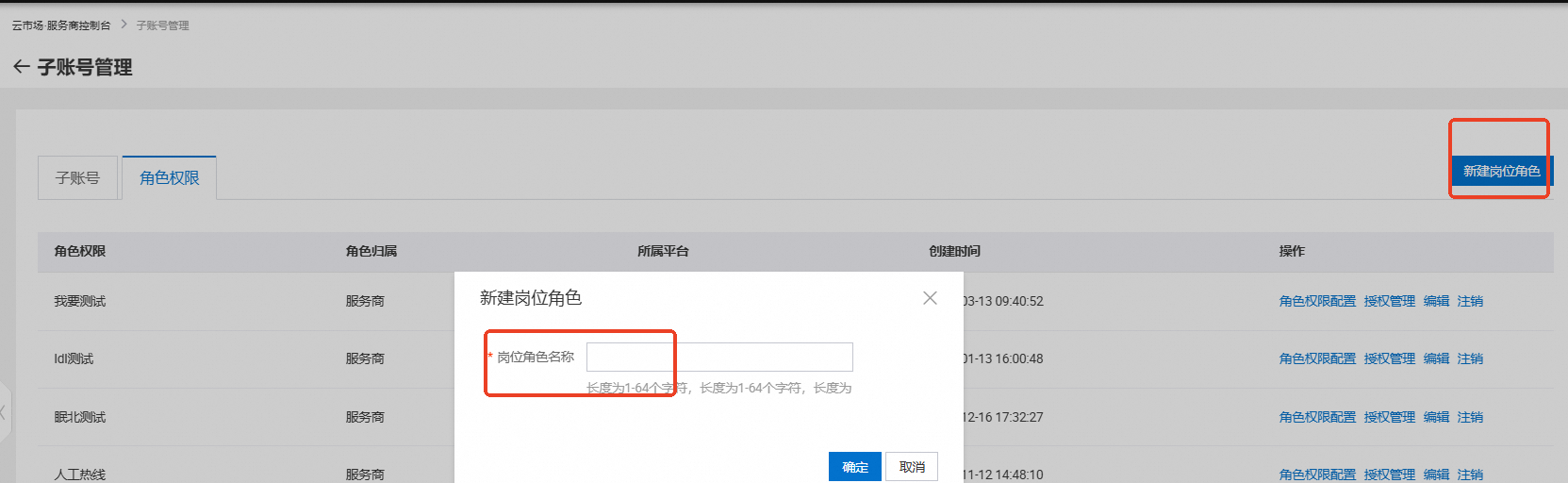Screen dimensions: 1568x483
Task: Click 注销 in the ldl测试 row
Action: [x=1470, y=358]
